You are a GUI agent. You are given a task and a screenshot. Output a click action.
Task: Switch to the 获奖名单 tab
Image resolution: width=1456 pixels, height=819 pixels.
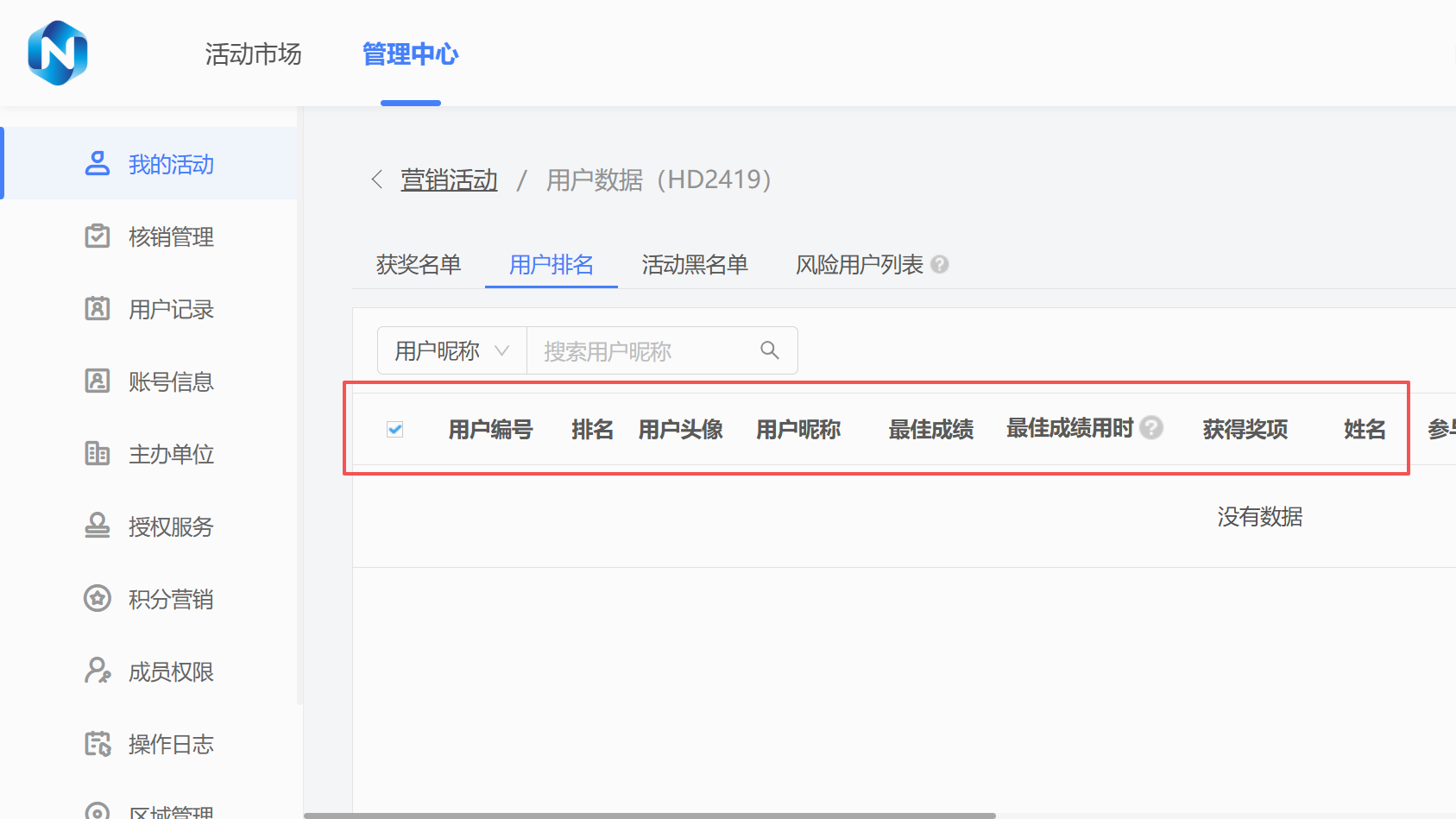[x=419, y=265]
